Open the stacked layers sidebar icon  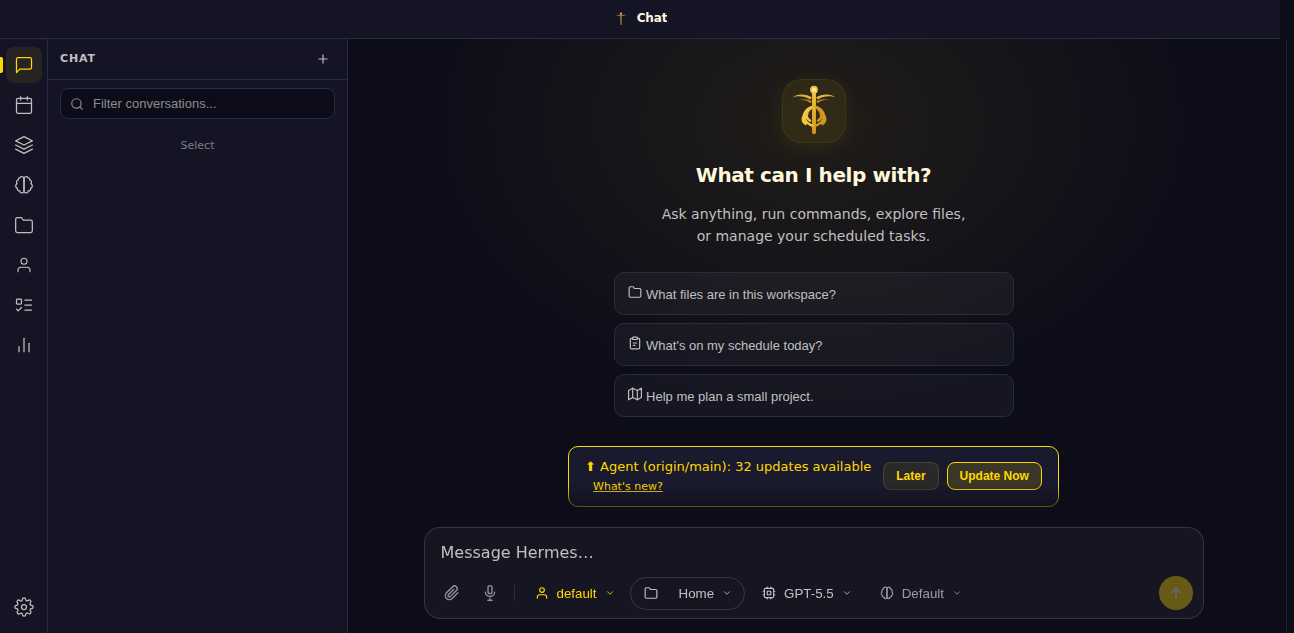coord(24,145)
